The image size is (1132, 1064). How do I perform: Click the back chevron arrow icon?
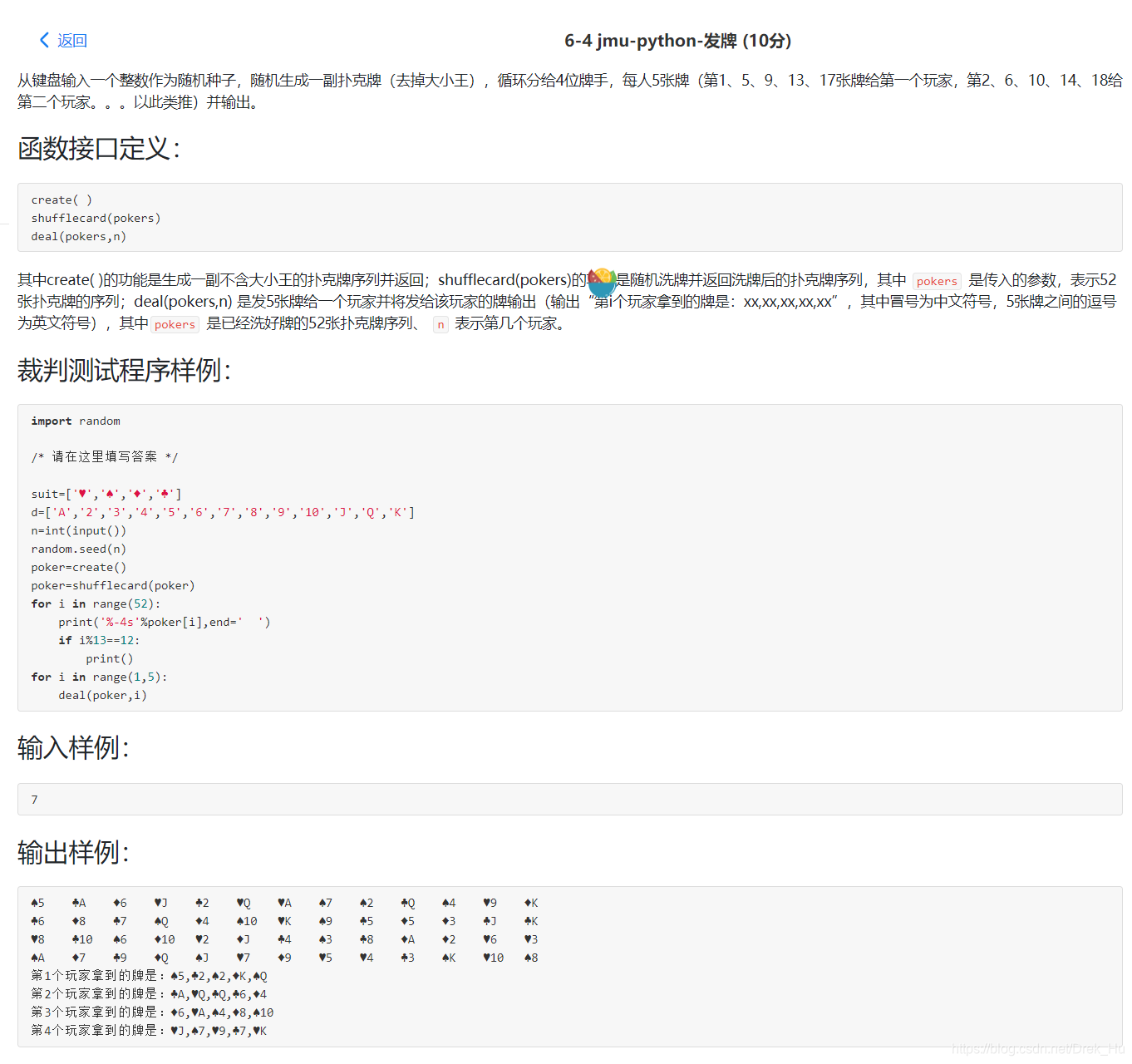(x=43, y=39)
